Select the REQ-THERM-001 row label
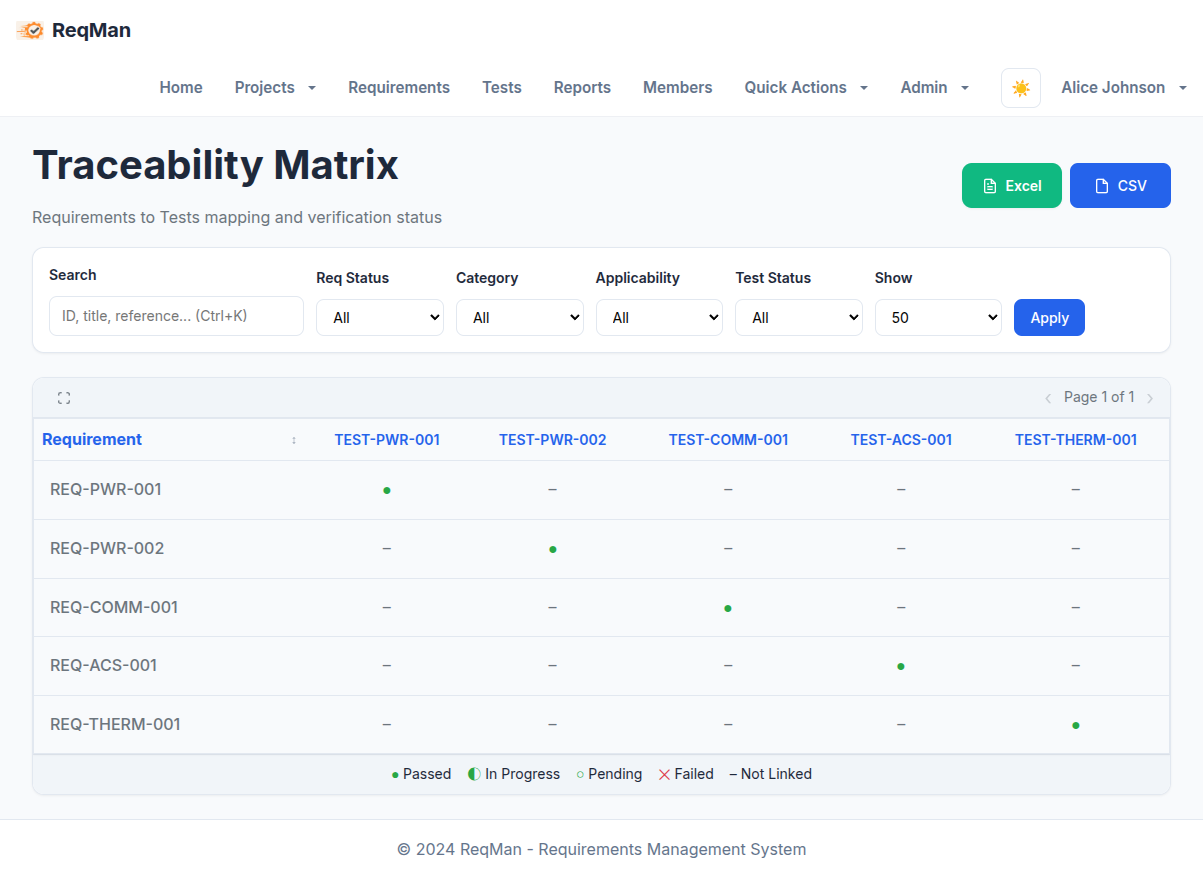Image resolution: width=1203 pixels, height=879 pixels. (116, 725)
